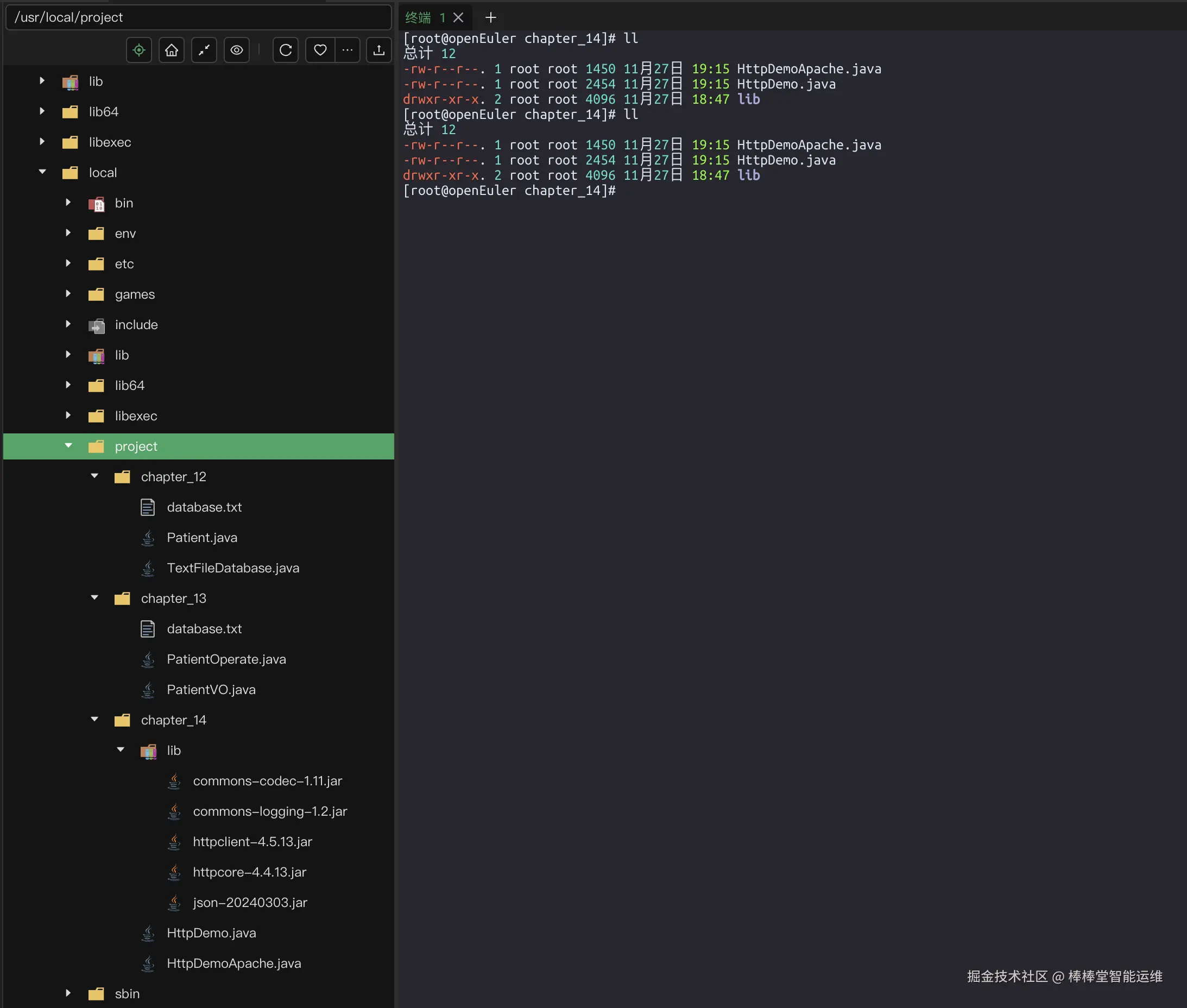The image size is (1187, 1008).
Task: Add a new terminal tab with plus
Action: tap(490, 18)
